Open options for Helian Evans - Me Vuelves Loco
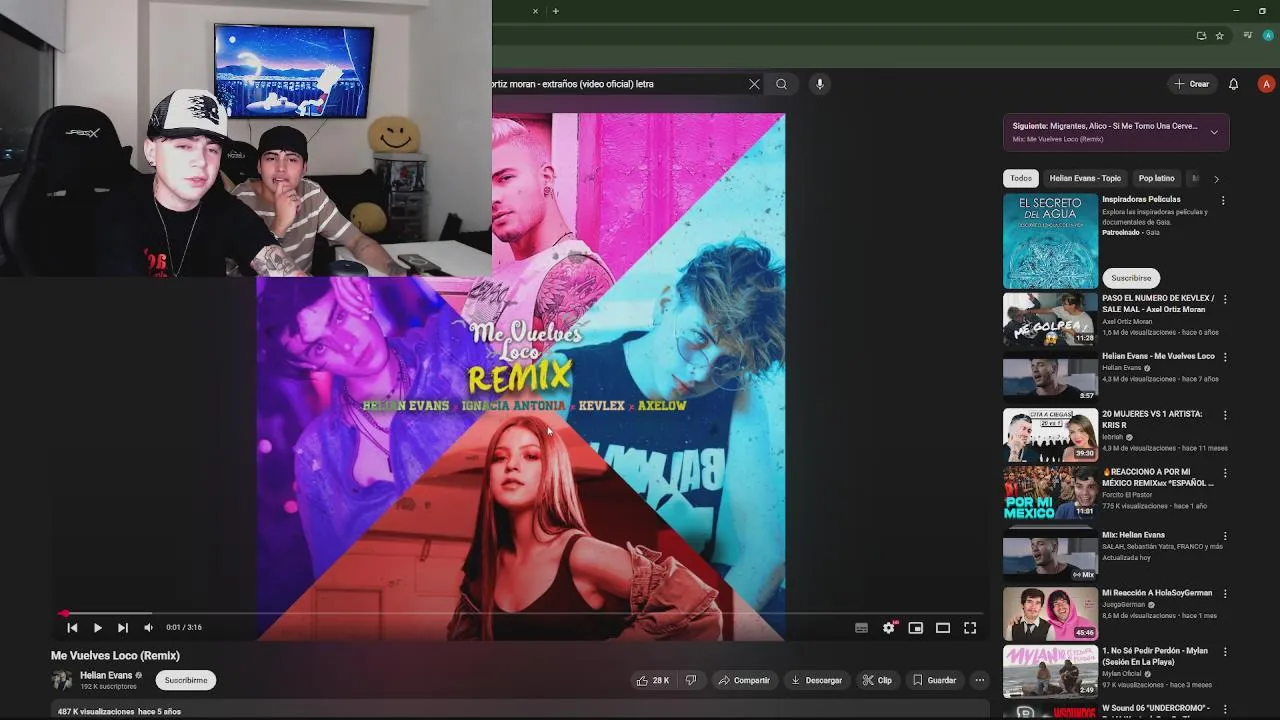1280x720 pixels. point(1225,357)
